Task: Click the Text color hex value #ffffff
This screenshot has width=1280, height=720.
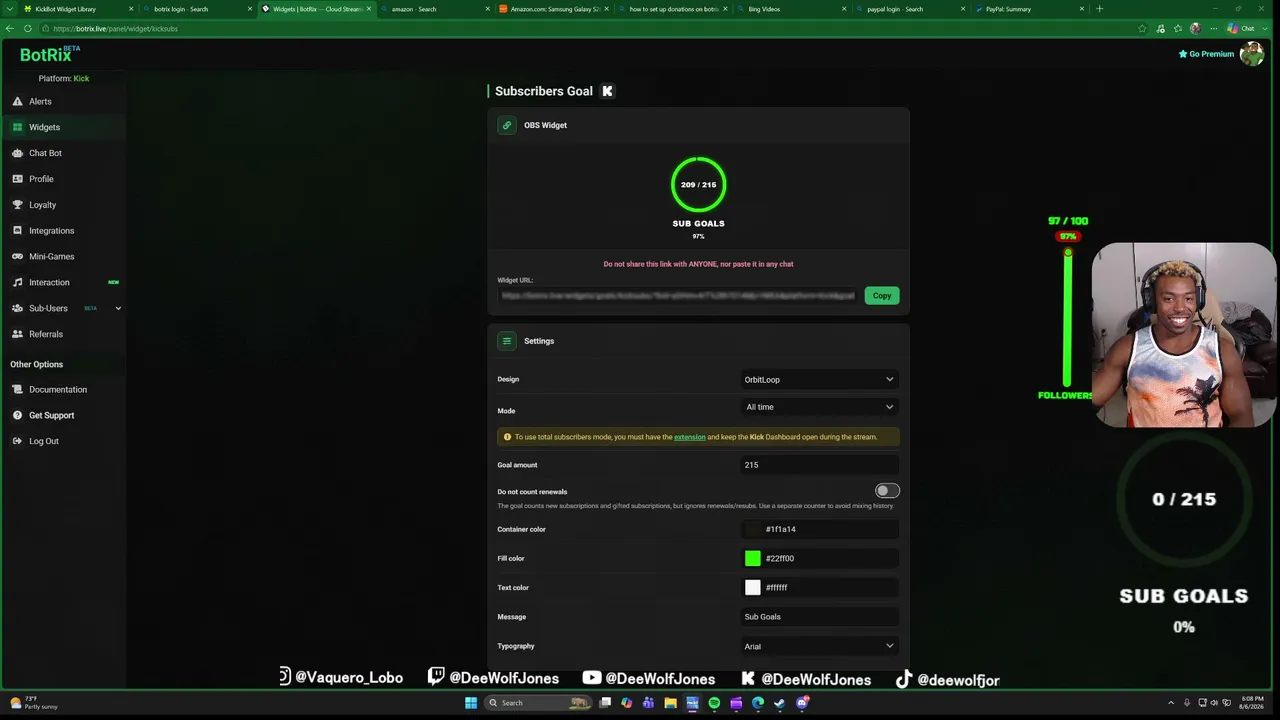Action: [x=777, y=587]
